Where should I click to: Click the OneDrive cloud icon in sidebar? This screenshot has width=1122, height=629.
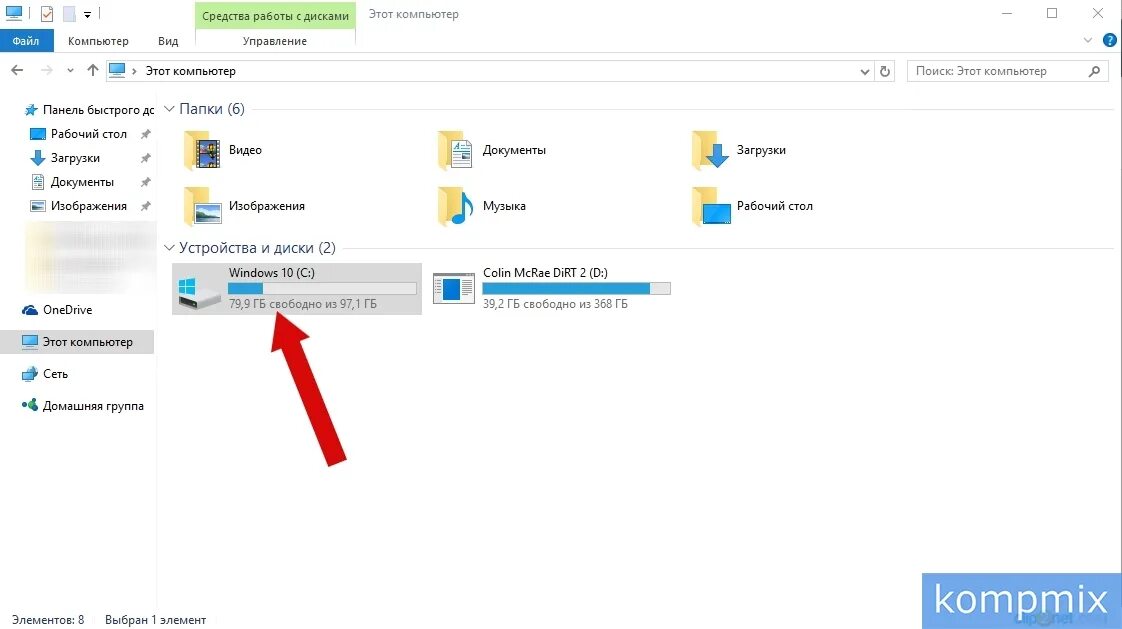point(29,310)
